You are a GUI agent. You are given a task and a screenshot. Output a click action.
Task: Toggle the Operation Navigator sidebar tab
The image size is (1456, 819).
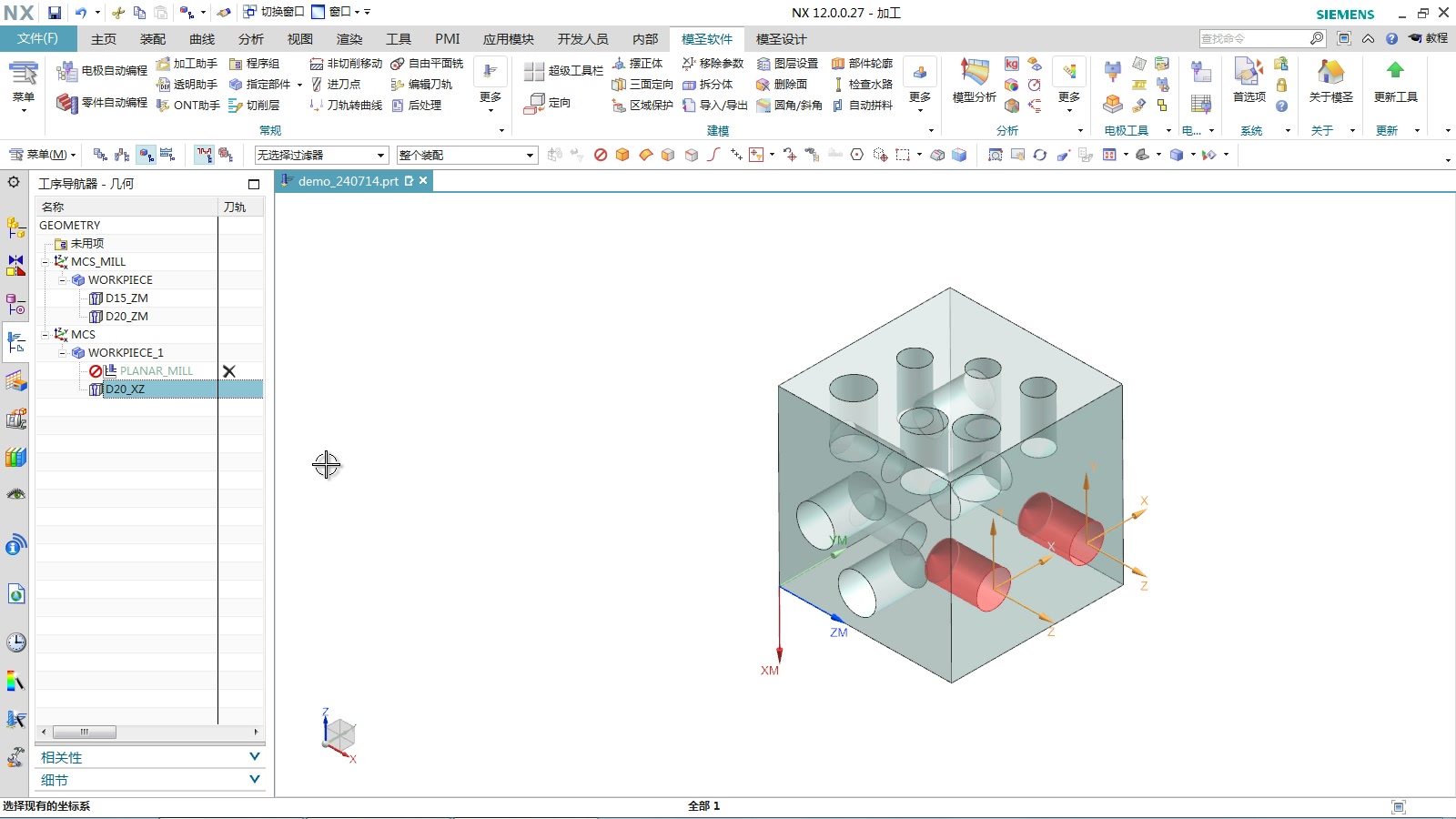15,342
